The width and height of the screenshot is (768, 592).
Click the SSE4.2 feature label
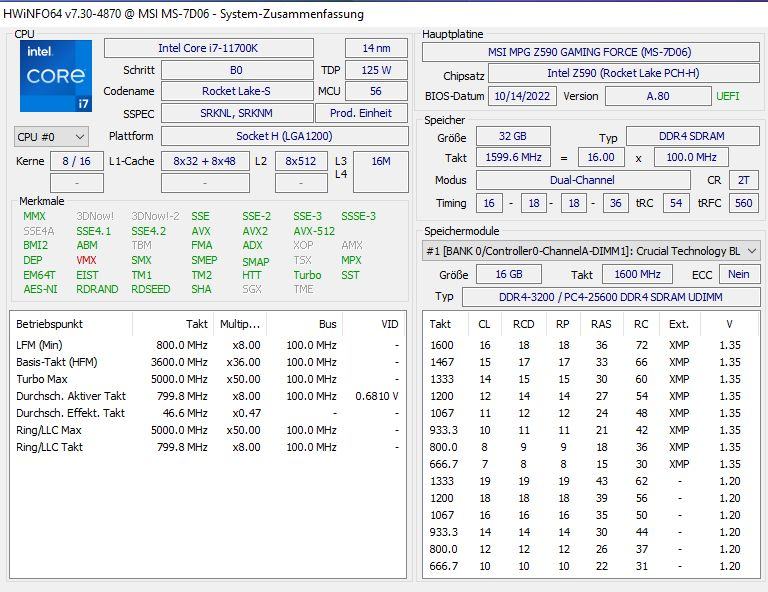(148, 231)
